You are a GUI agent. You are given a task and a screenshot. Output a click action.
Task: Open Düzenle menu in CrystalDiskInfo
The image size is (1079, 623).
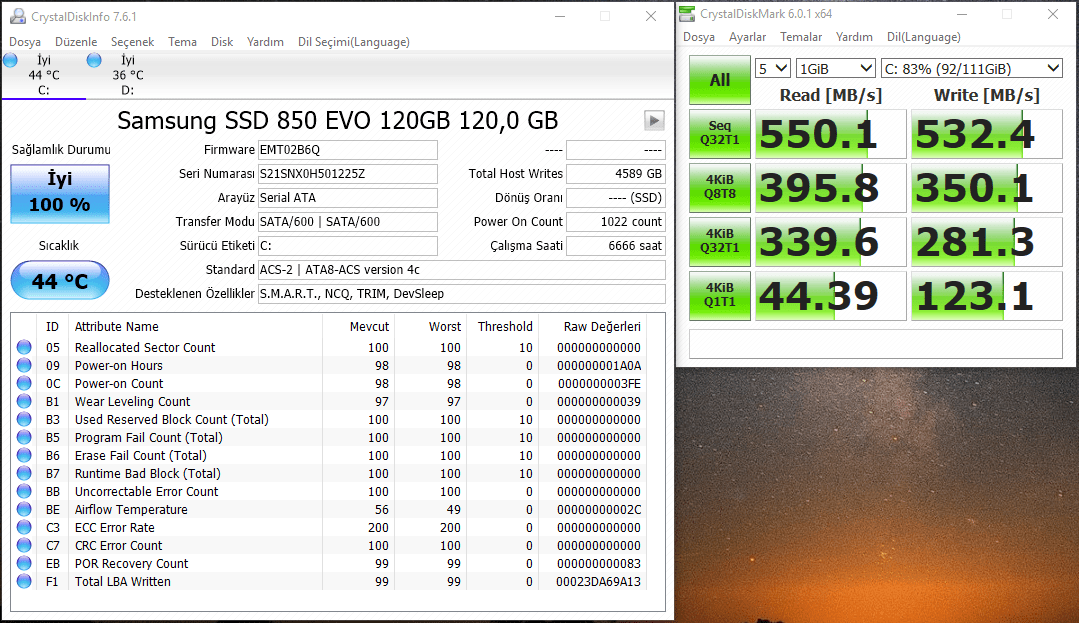[x=76, y=42]
